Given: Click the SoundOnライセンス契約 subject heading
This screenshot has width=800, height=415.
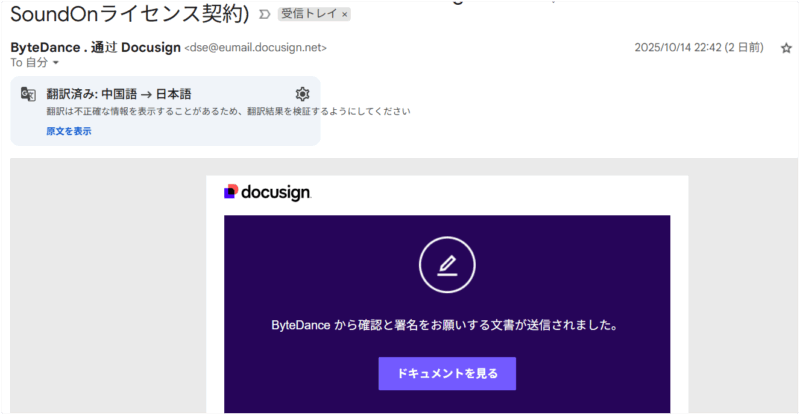Looking at the screenshot, I should tap(125, 16).
